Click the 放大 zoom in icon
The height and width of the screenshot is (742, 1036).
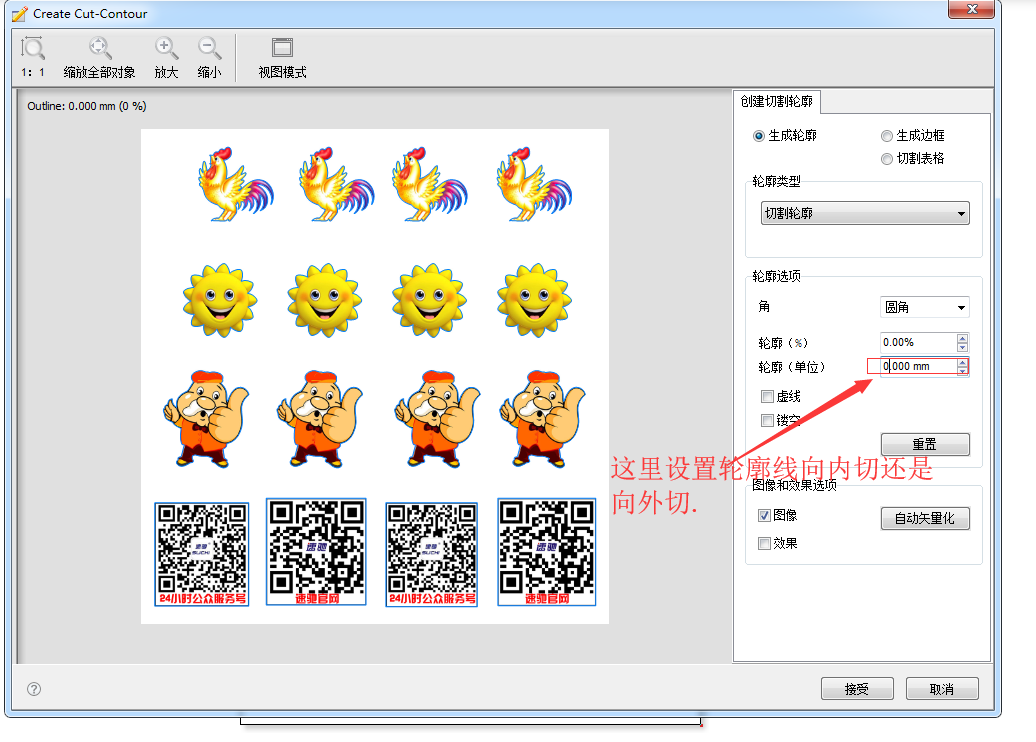tap(166, 48)
